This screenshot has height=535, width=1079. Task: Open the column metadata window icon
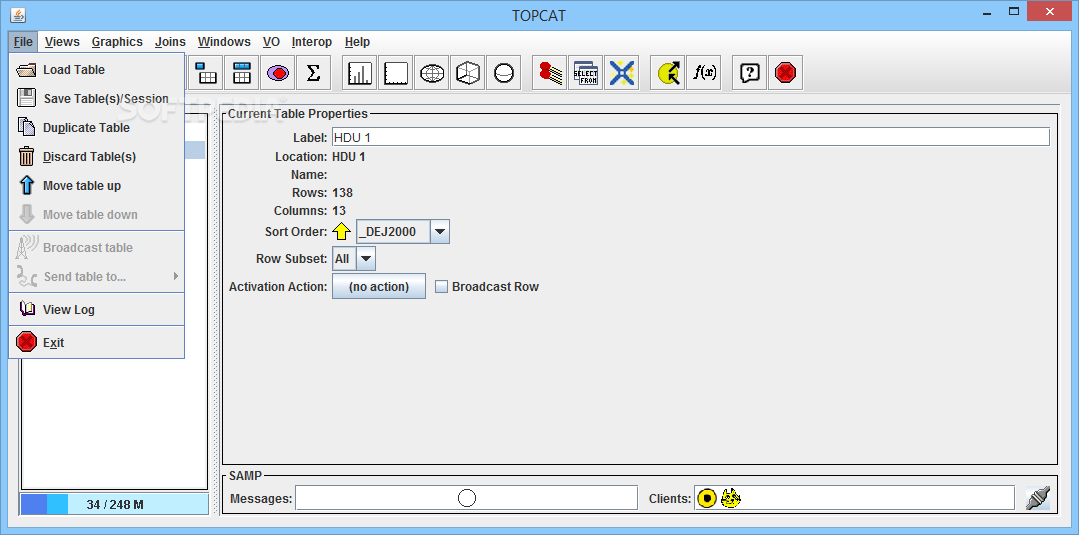pos(242,72)
